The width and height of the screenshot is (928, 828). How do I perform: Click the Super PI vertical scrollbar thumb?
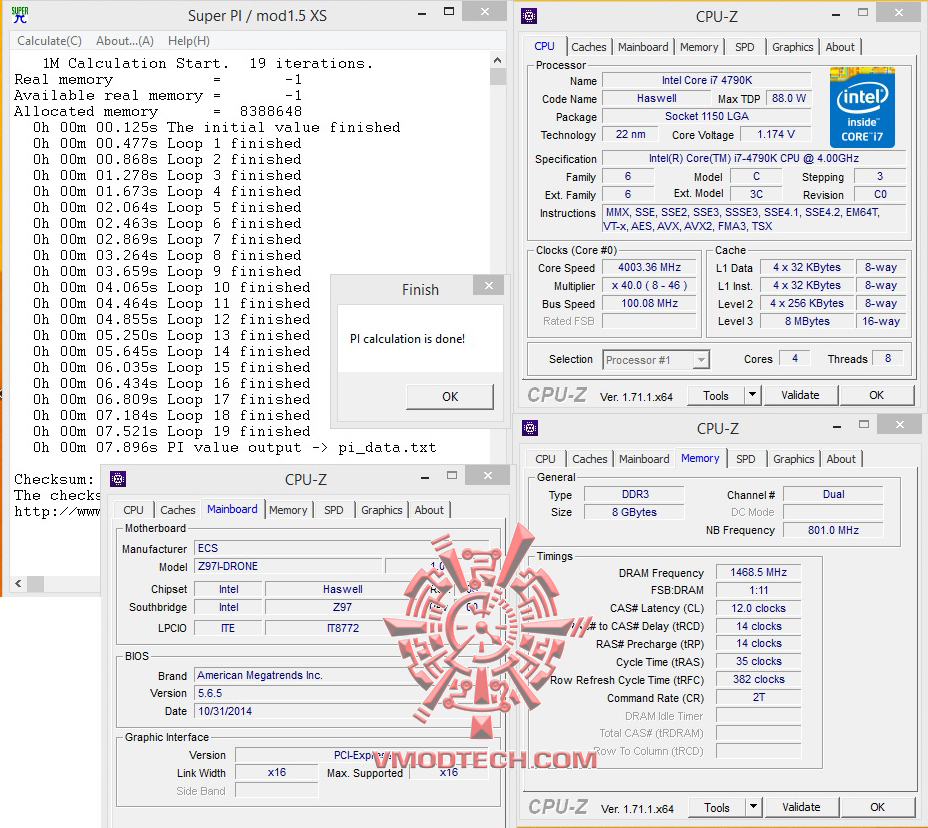pyautogui.click(x=497, y=77)
